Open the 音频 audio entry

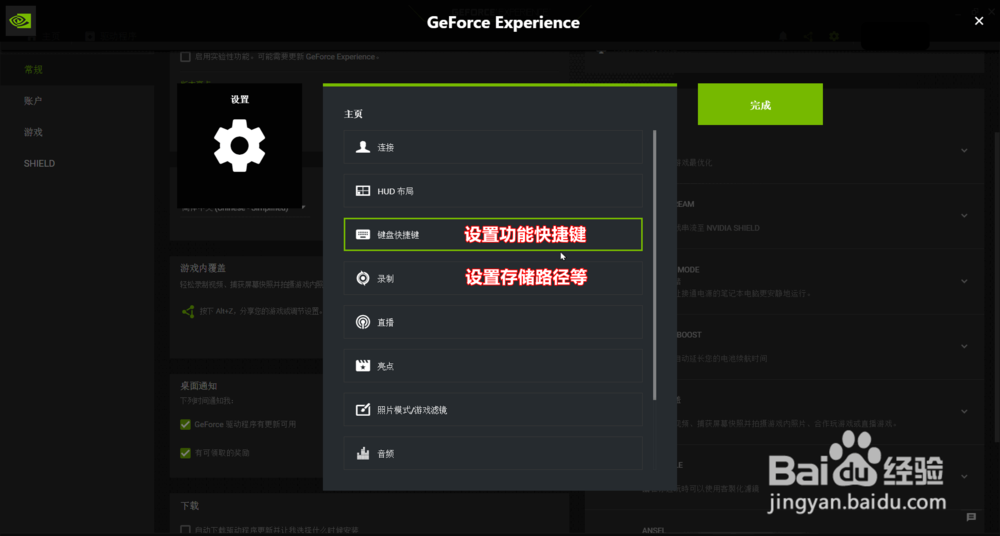[x=492, y=454]
